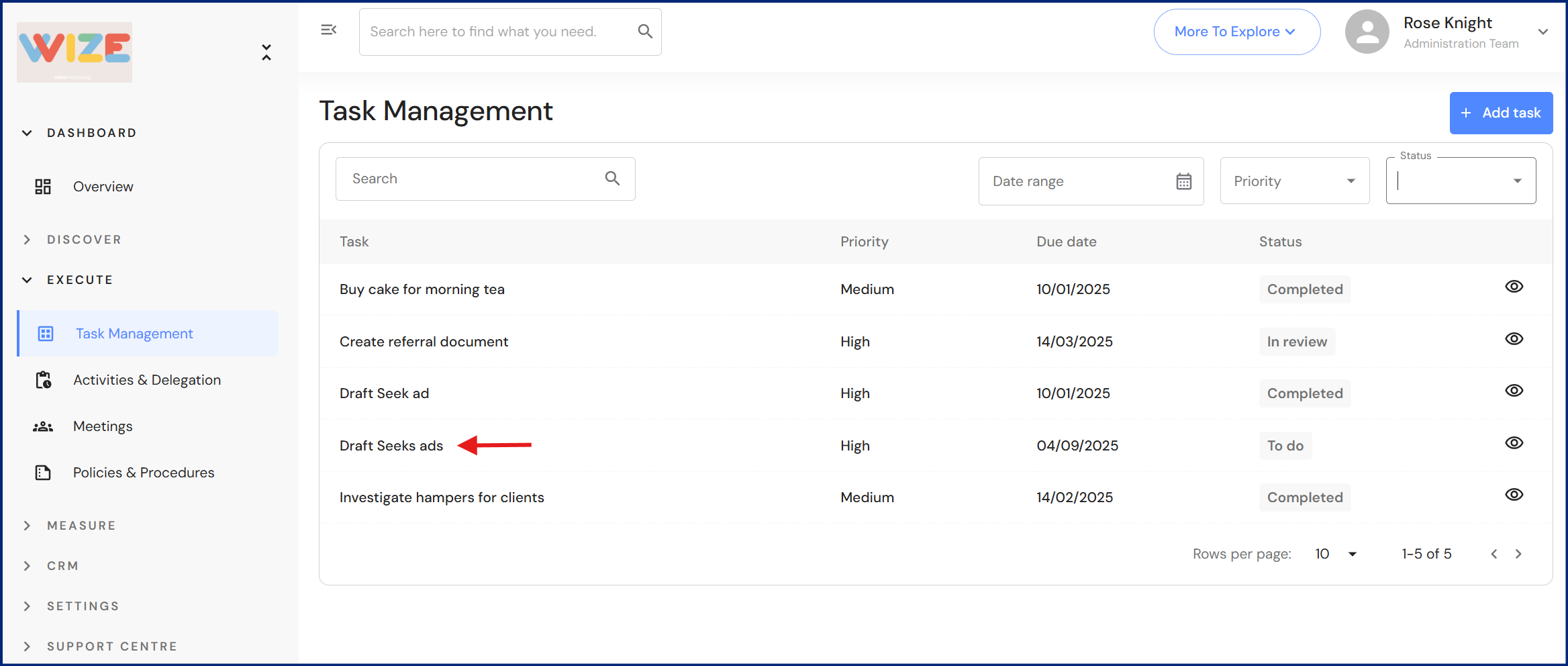Go to the next page arrow
Viewport: 1568px width, 666px height.
coord(1518,554)
